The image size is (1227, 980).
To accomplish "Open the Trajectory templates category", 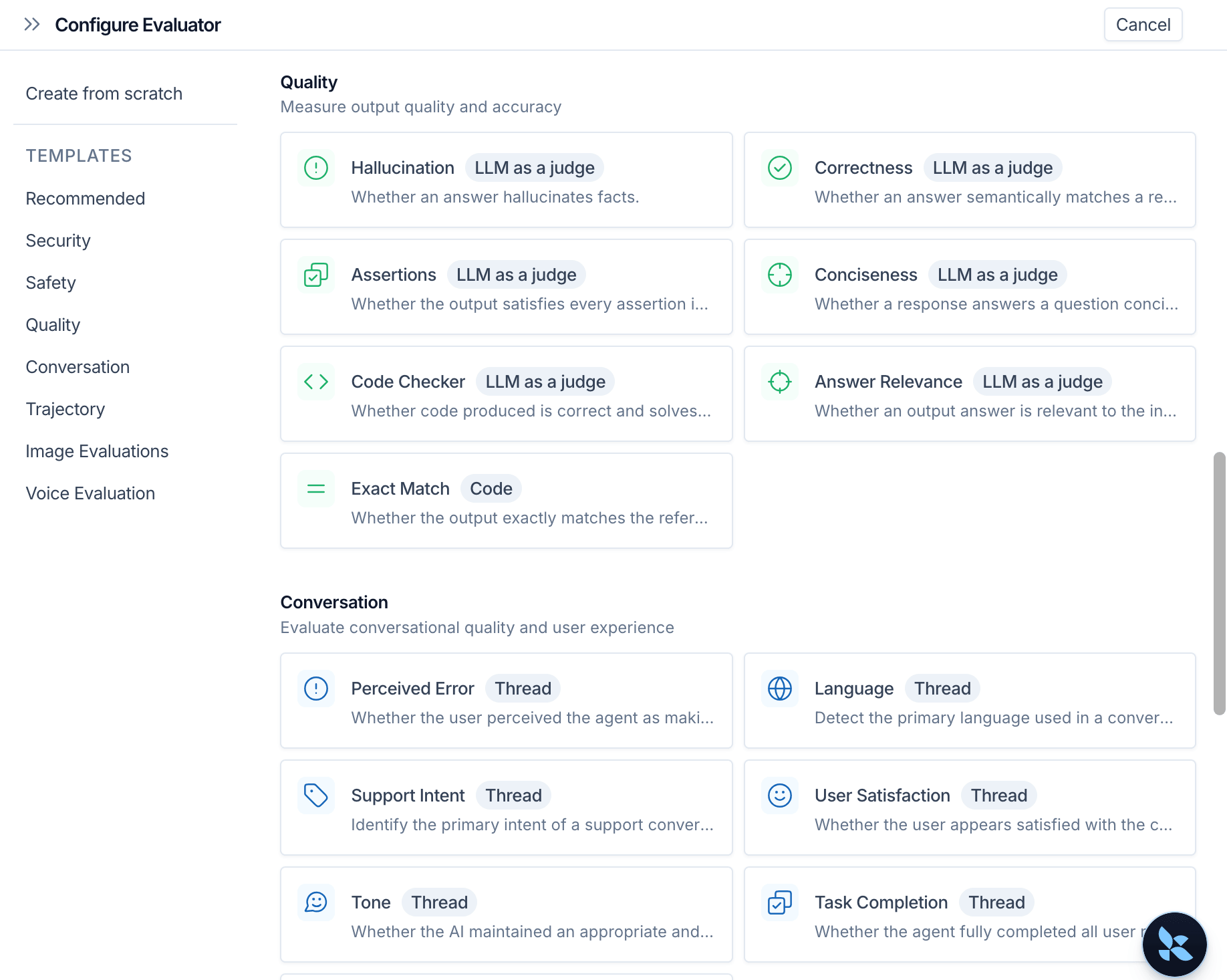I will [x=65, y=409].
